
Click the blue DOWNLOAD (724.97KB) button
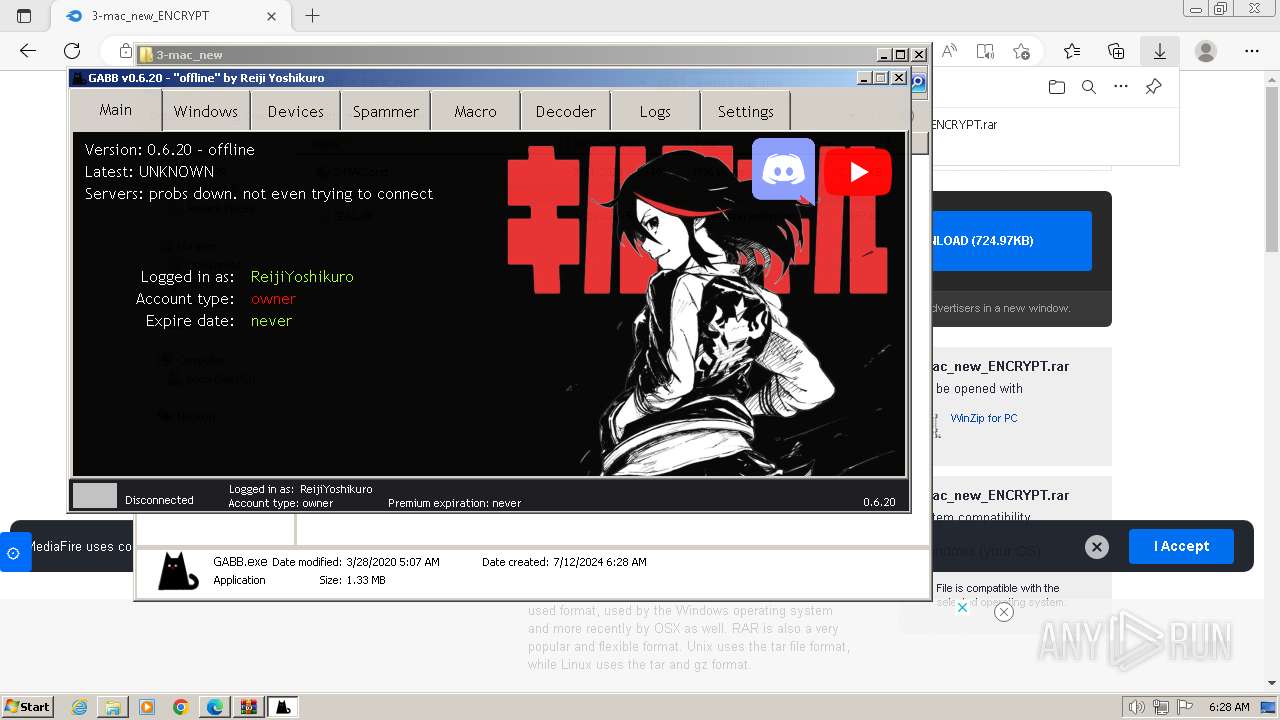(1010, 241)
